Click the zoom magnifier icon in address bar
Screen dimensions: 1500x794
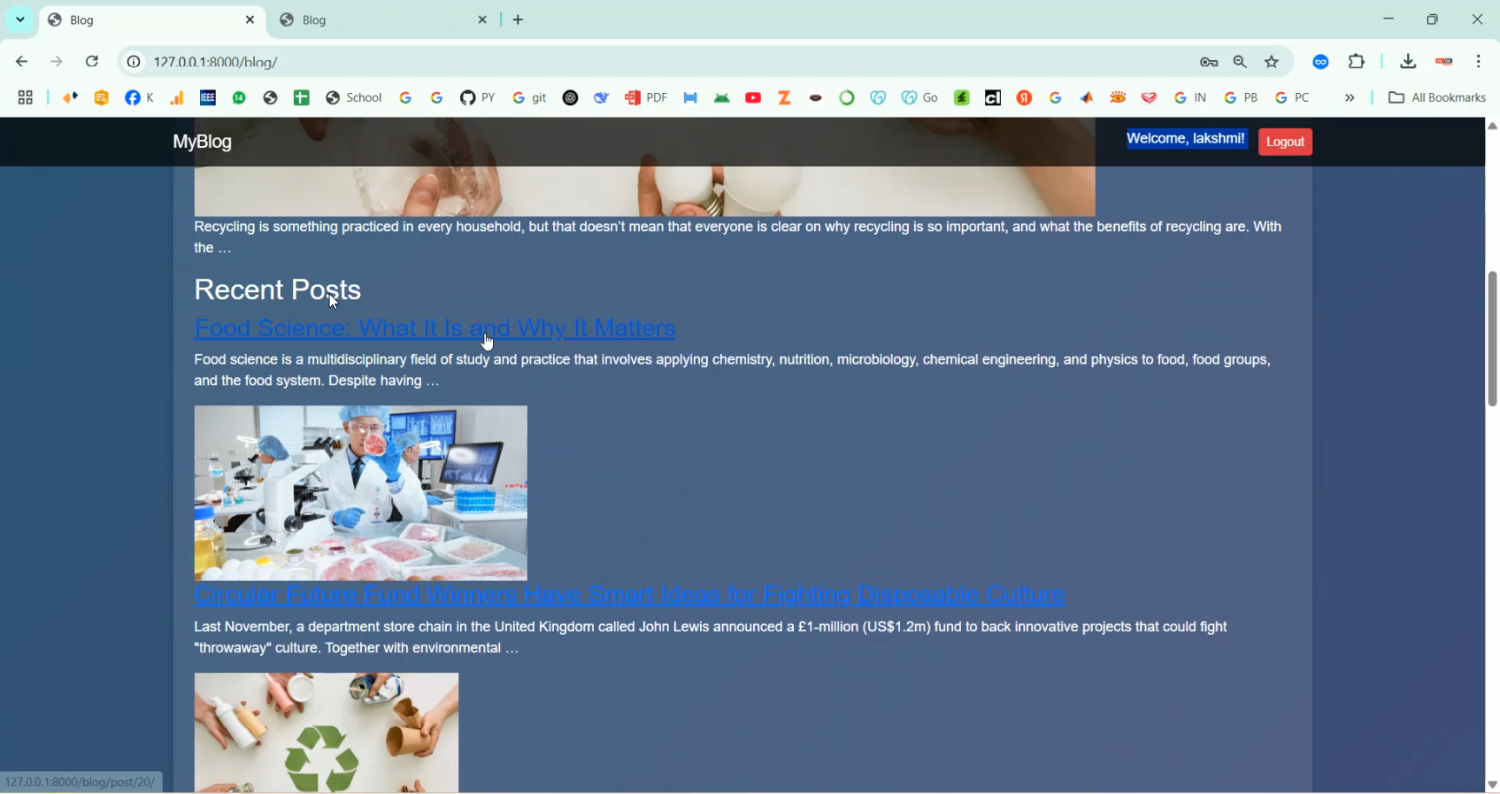(x=1240, y=62)
